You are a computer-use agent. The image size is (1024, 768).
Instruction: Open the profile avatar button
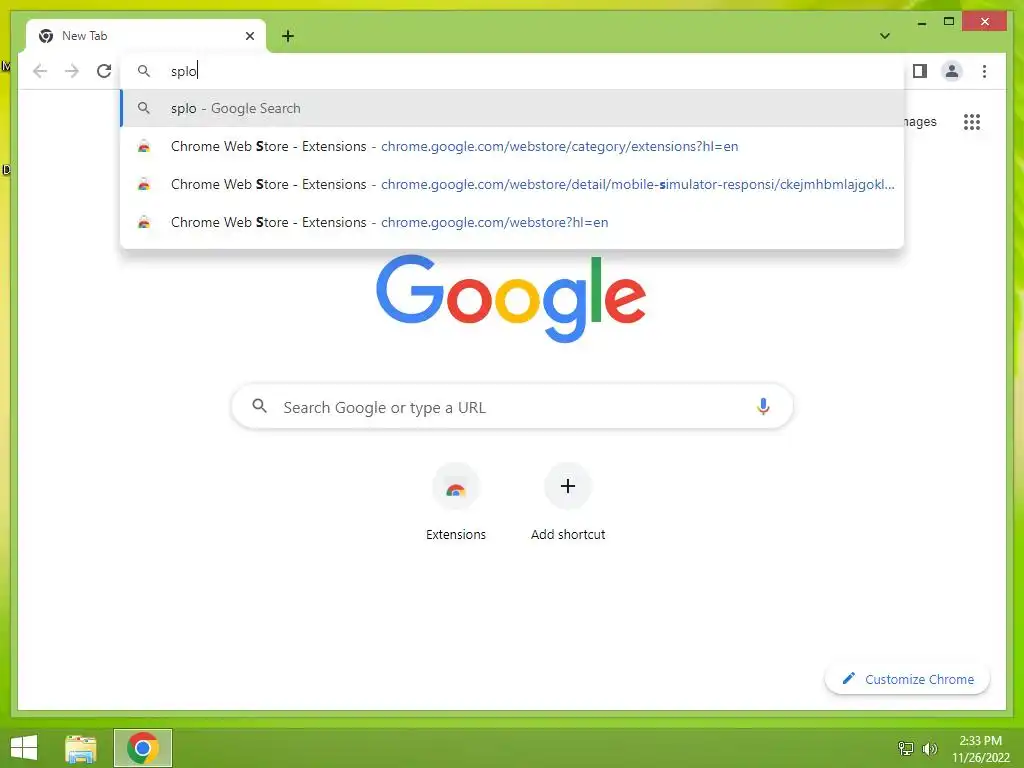952,71
